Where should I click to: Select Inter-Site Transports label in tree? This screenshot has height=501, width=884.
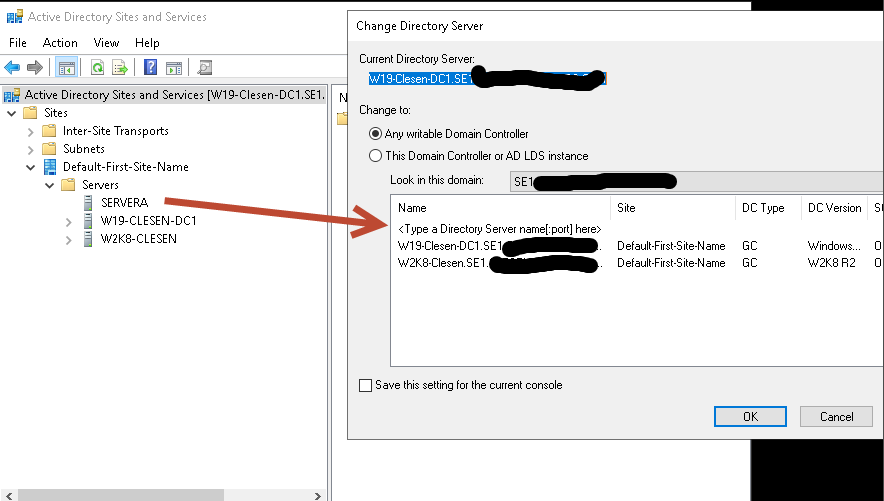pos(116,131)
